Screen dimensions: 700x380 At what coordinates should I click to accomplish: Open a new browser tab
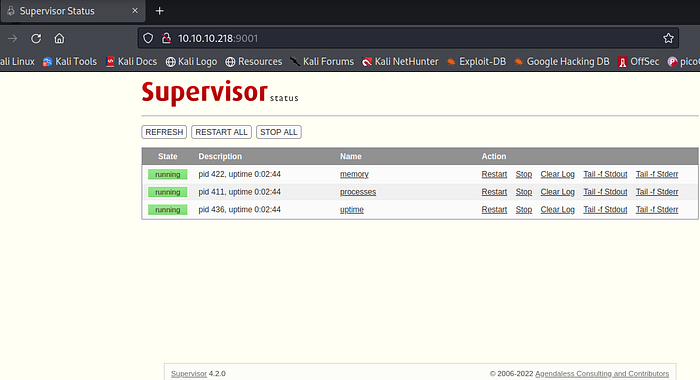pyautogui.click(x=159, y=11)
